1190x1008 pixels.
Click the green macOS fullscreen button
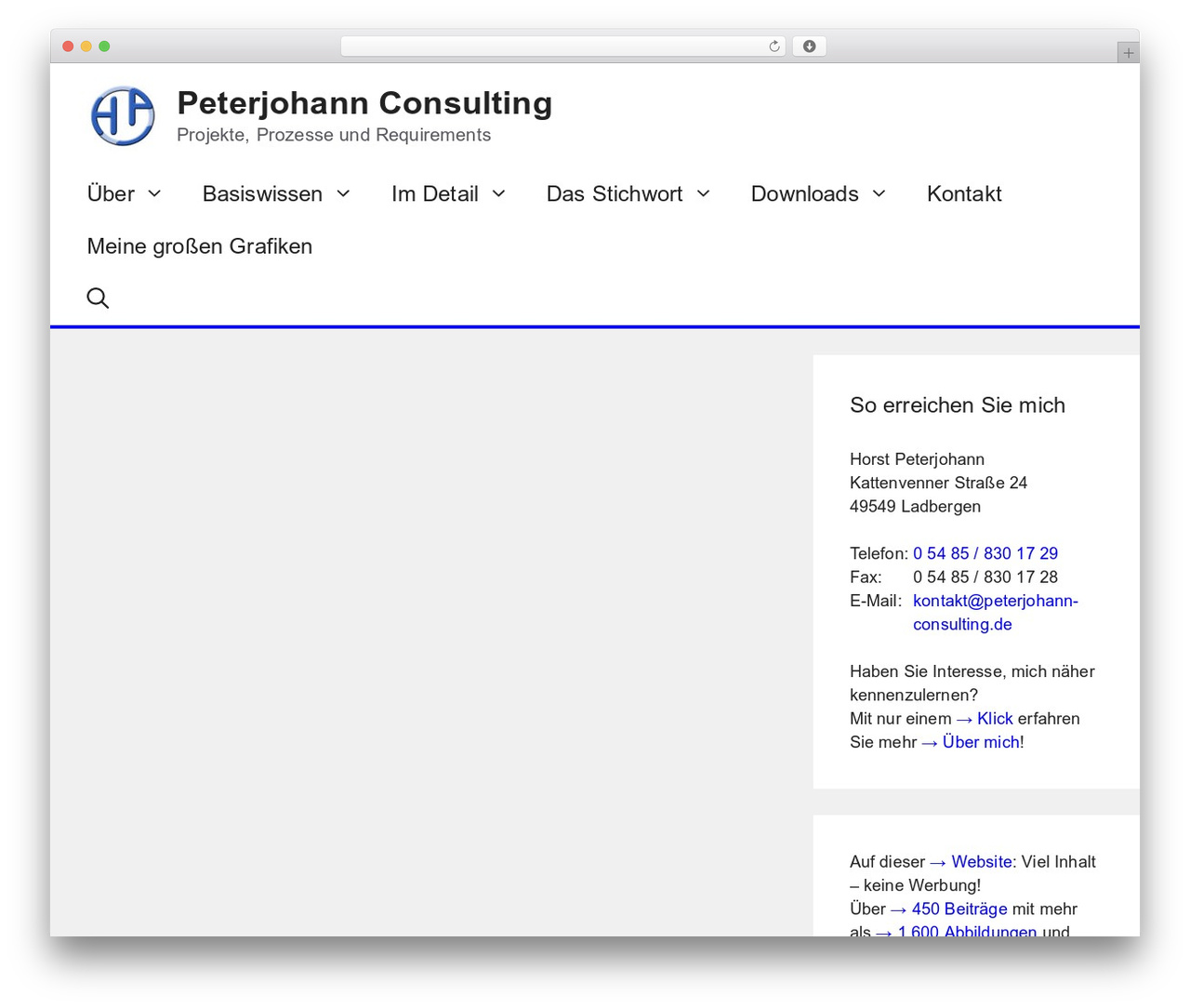[x=104, y=46]
